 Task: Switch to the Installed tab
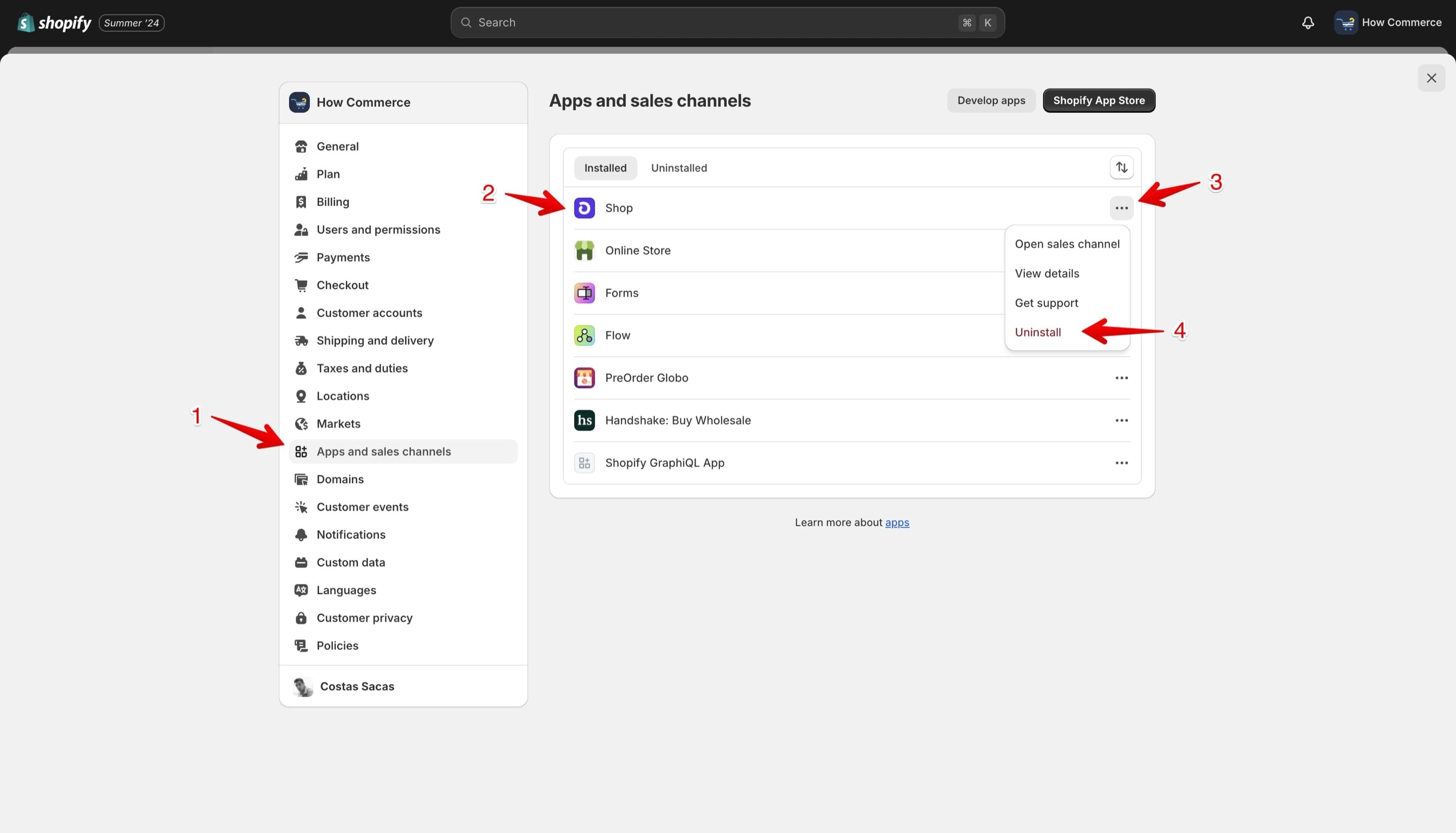(x=605, y=167)
